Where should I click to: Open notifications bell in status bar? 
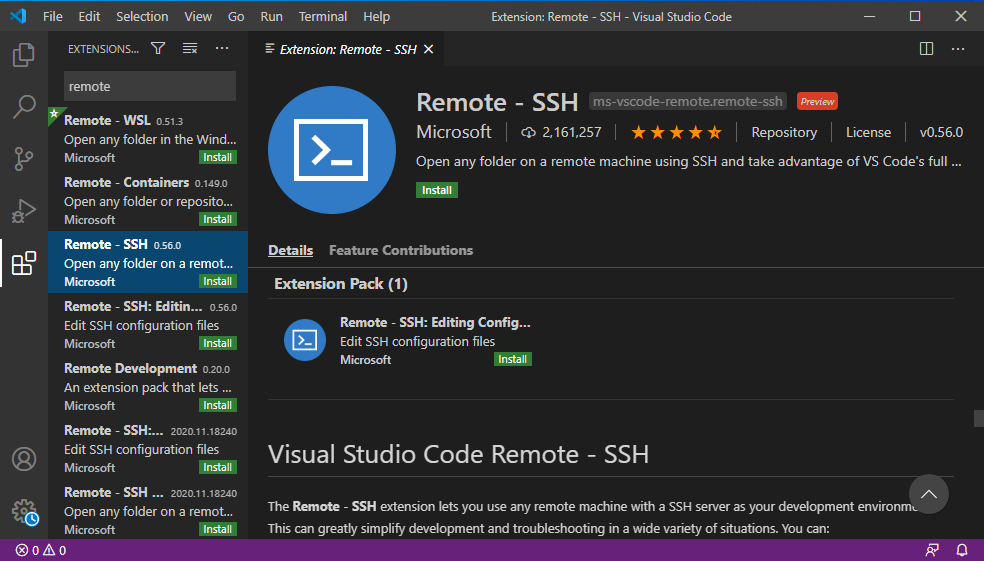coord(961,550)
